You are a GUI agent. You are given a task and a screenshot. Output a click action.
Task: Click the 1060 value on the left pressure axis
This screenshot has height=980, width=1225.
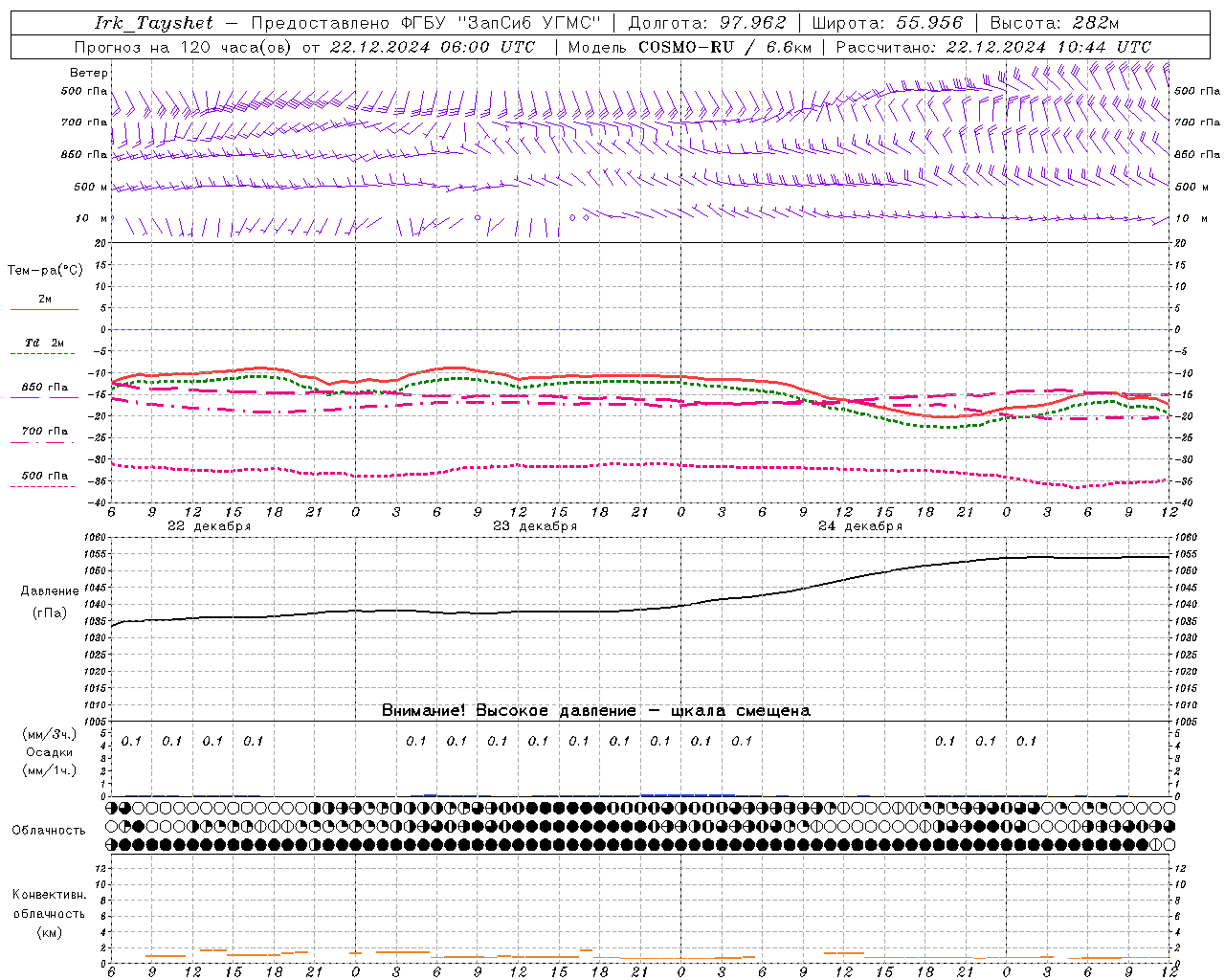96,538
